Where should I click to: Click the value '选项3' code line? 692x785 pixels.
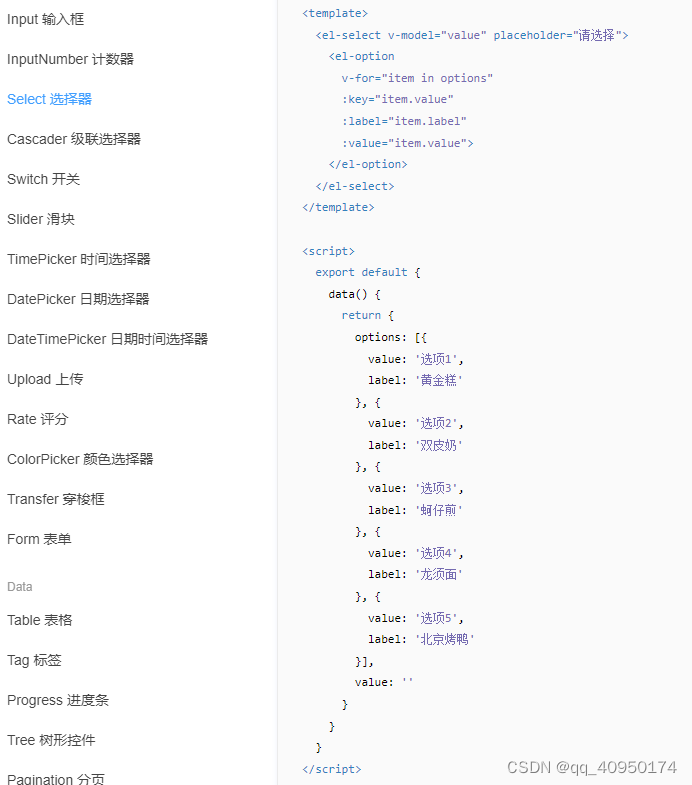pos(416,489)
